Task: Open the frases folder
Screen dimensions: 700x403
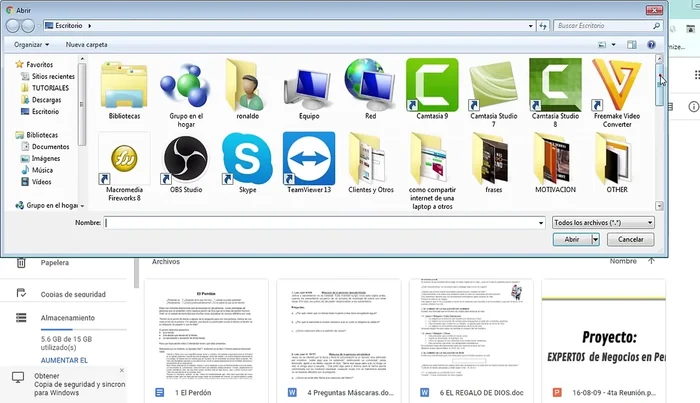Action: tap(493, 158)
